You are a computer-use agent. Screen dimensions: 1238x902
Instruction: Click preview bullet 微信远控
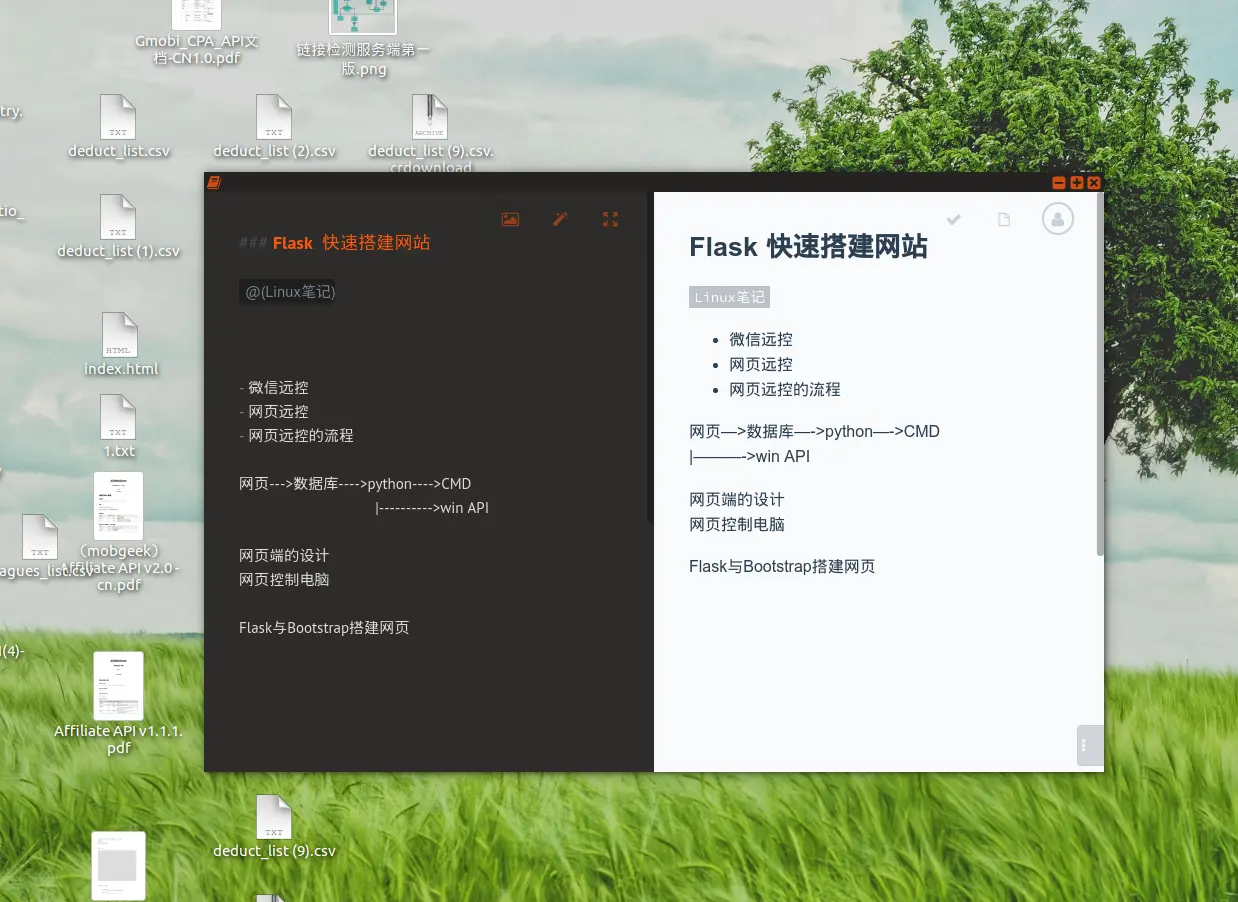(x=761, y=339)
